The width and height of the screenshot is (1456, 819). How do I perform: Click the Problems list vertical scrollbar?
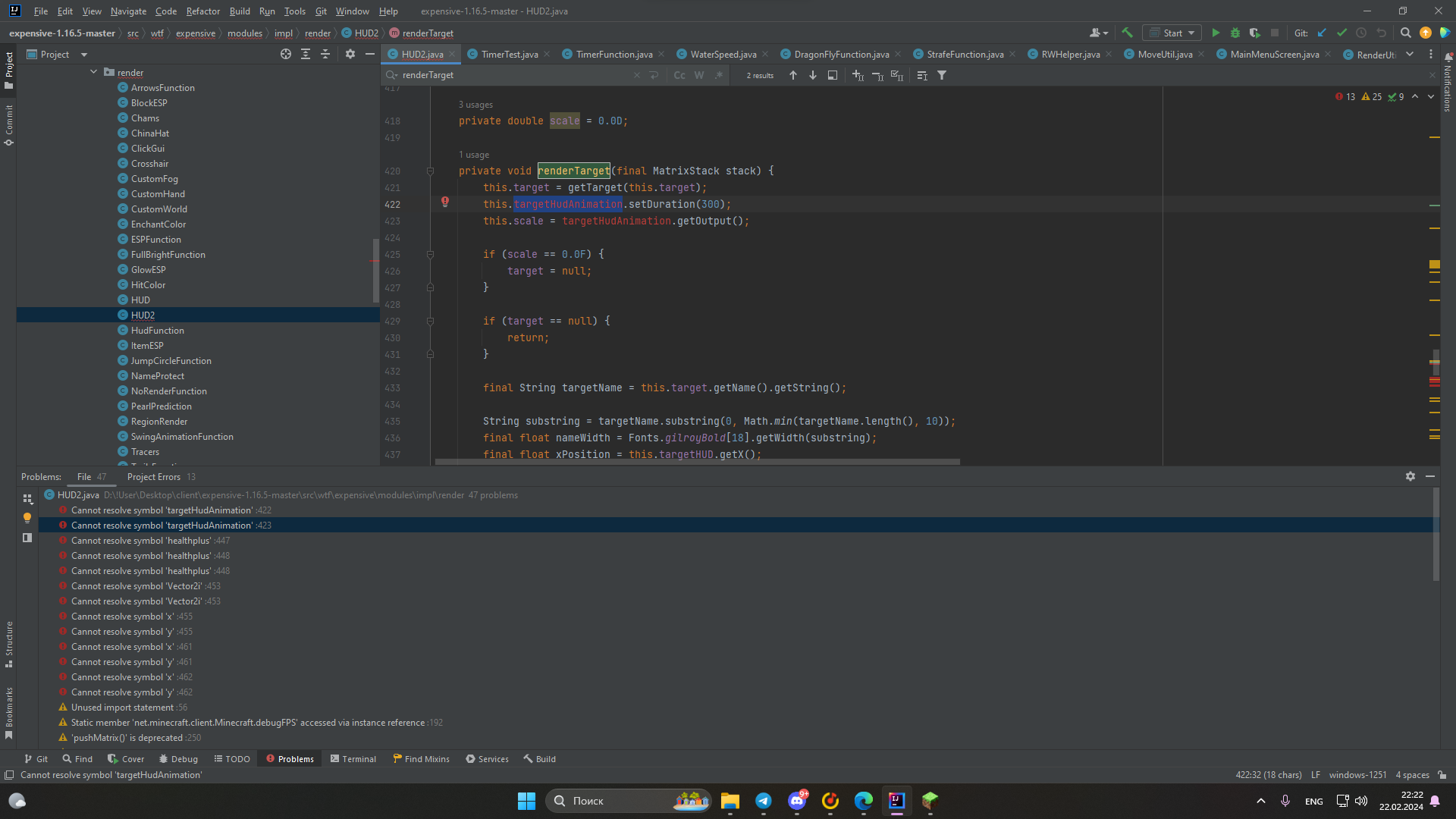[1436, 535]
